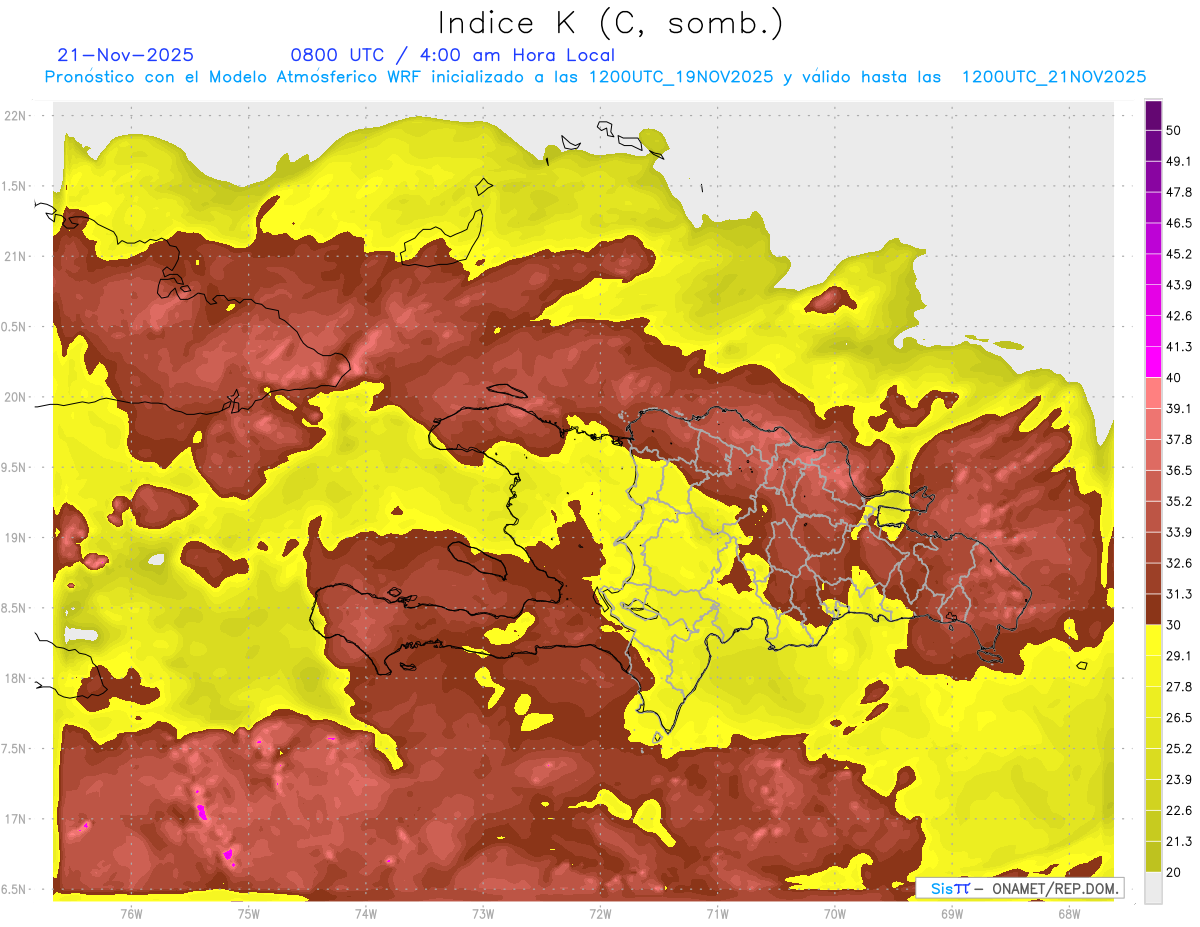
Task: Click the colorbar value '29.1'
Action: tap(1179, 656)
